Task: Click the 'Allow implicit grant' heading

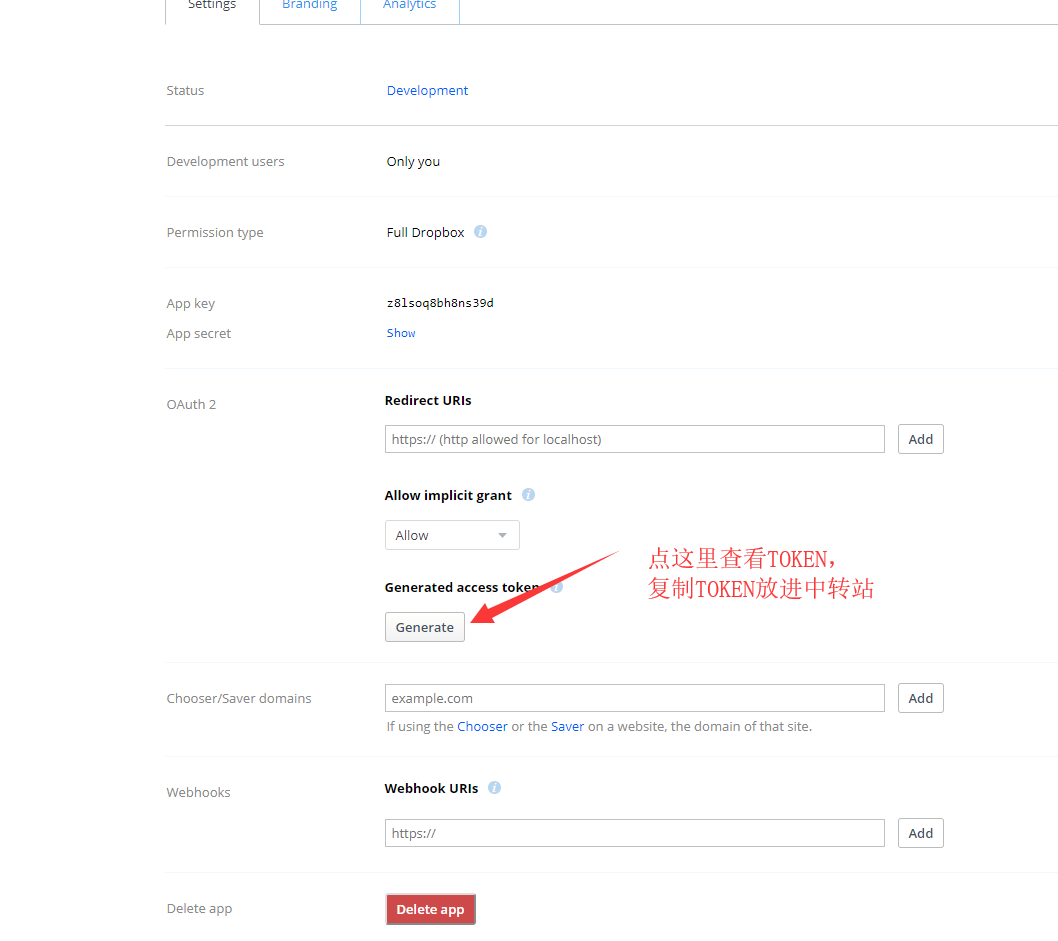Action: 448,496
